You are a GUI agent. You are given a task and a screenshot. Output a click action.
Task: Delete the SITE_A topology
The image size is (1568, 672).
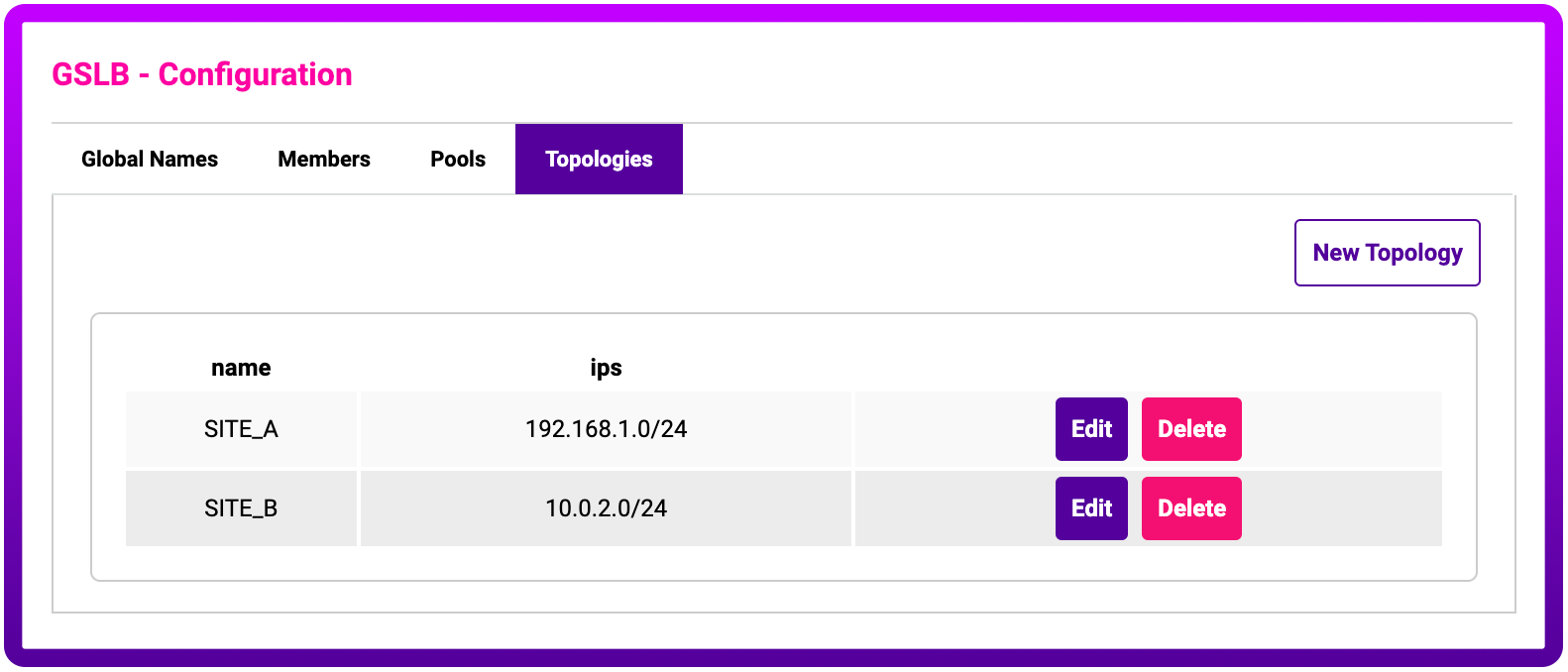pos(1191,429)
